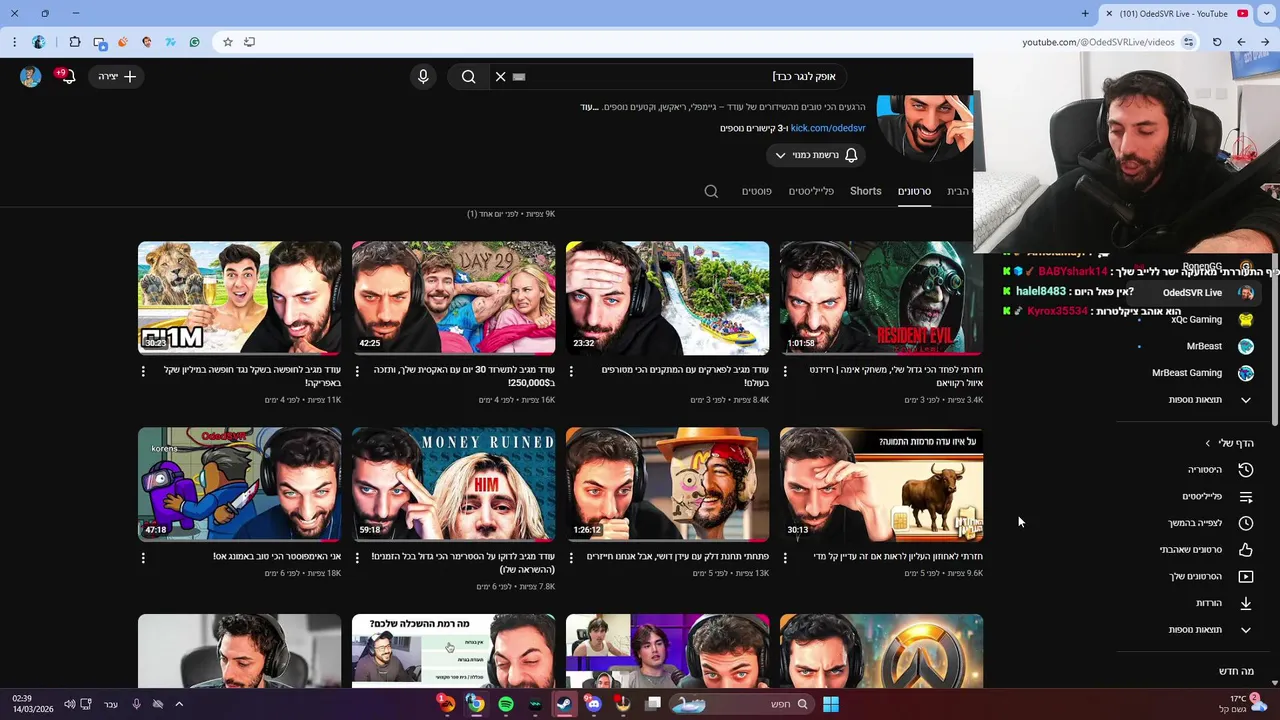
Task: Open הורדות (Downloads) in sidebar
Action: coord(1196,603)
